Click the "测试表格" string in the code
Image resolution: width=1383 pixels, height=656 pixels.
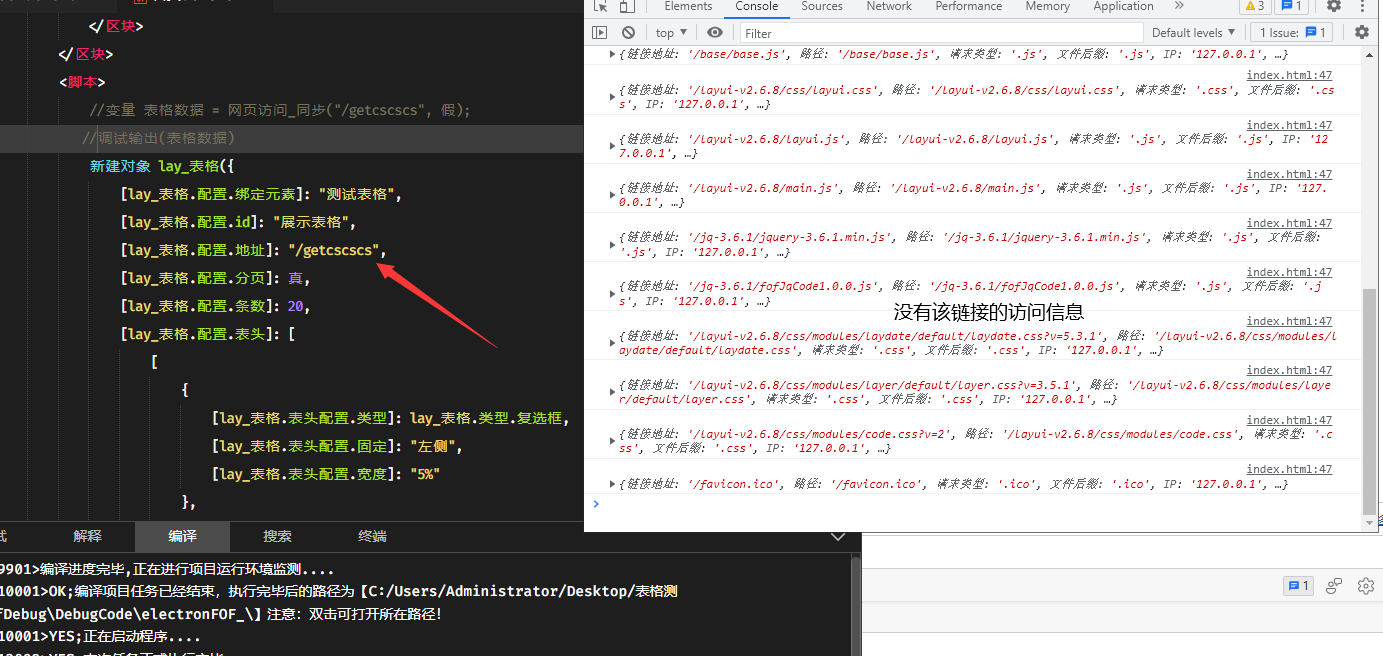click(357, 194)
